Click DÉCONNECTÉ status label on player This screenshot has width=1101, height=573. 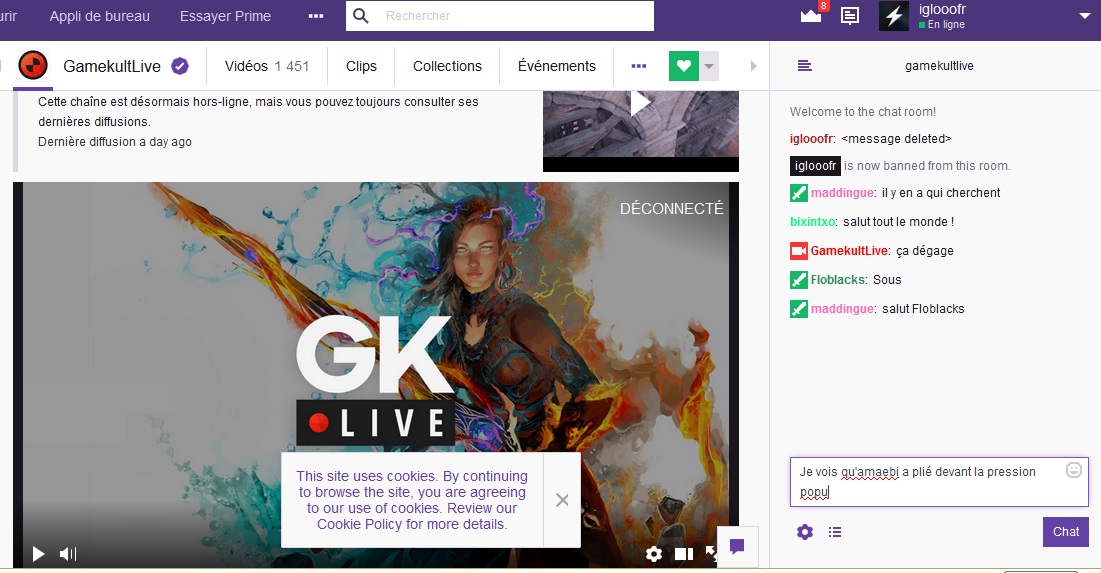pyautogui.click(x=671, y=209)
